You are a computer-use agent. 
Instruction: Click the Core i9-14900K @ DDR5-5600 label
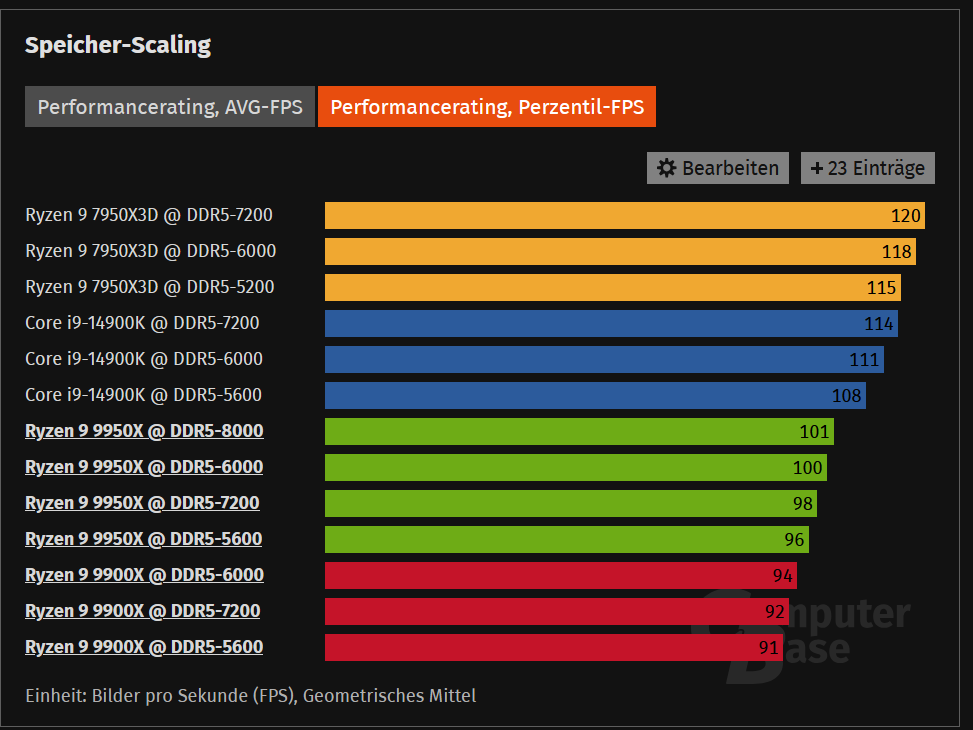143,395
